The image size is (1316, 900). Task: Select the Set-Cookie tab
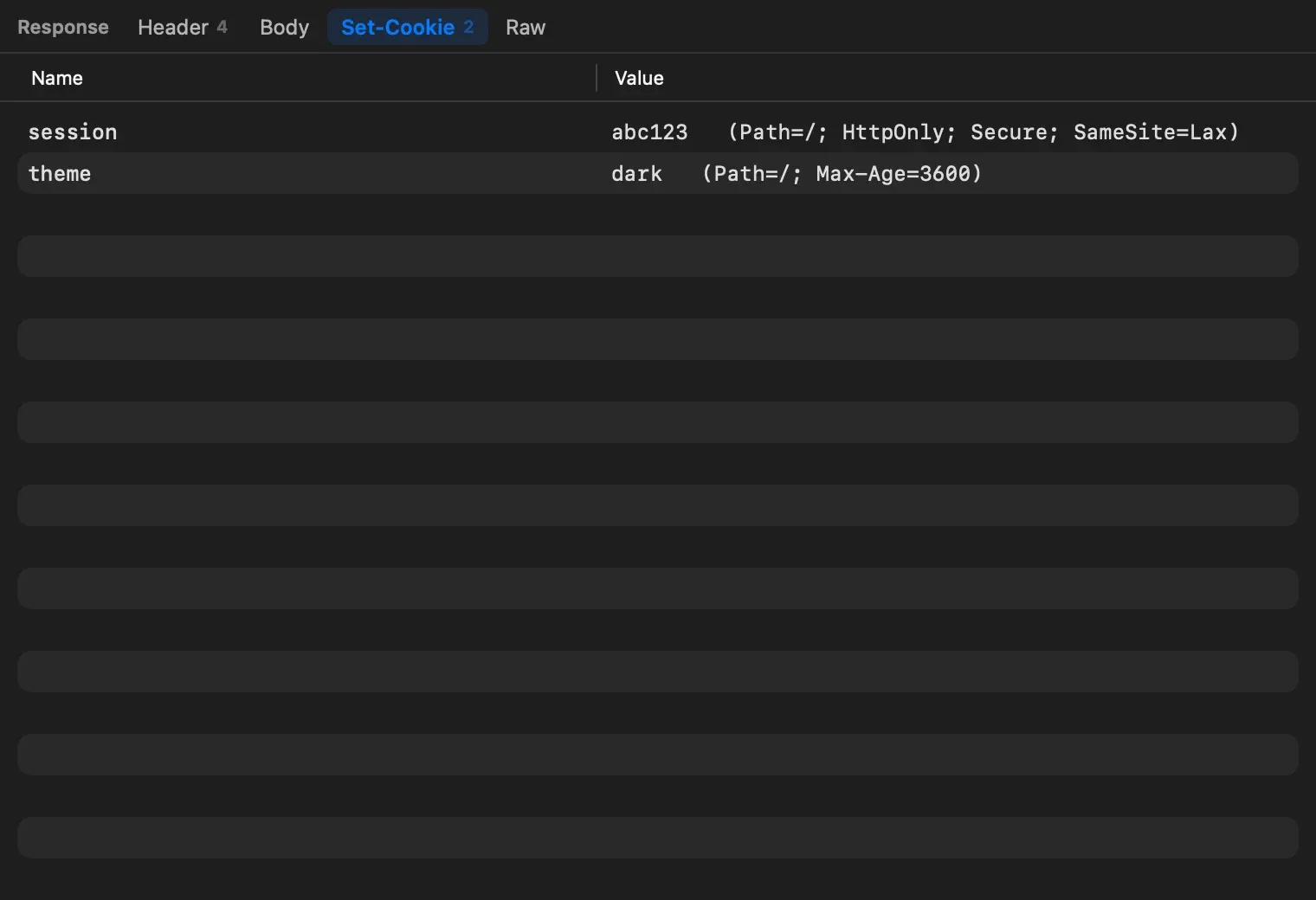click(407, 28)
